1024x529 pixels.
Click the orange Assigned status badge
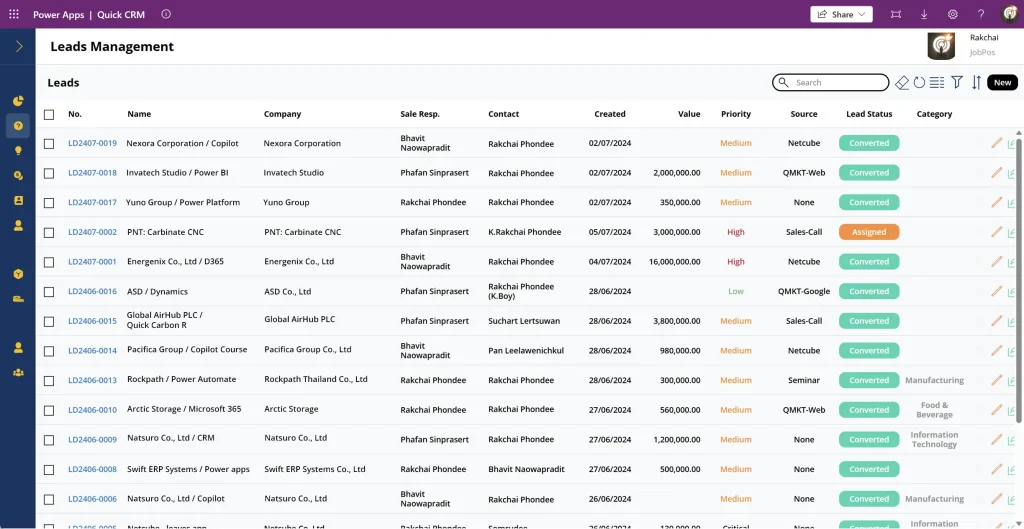click(x=869, y=232)
